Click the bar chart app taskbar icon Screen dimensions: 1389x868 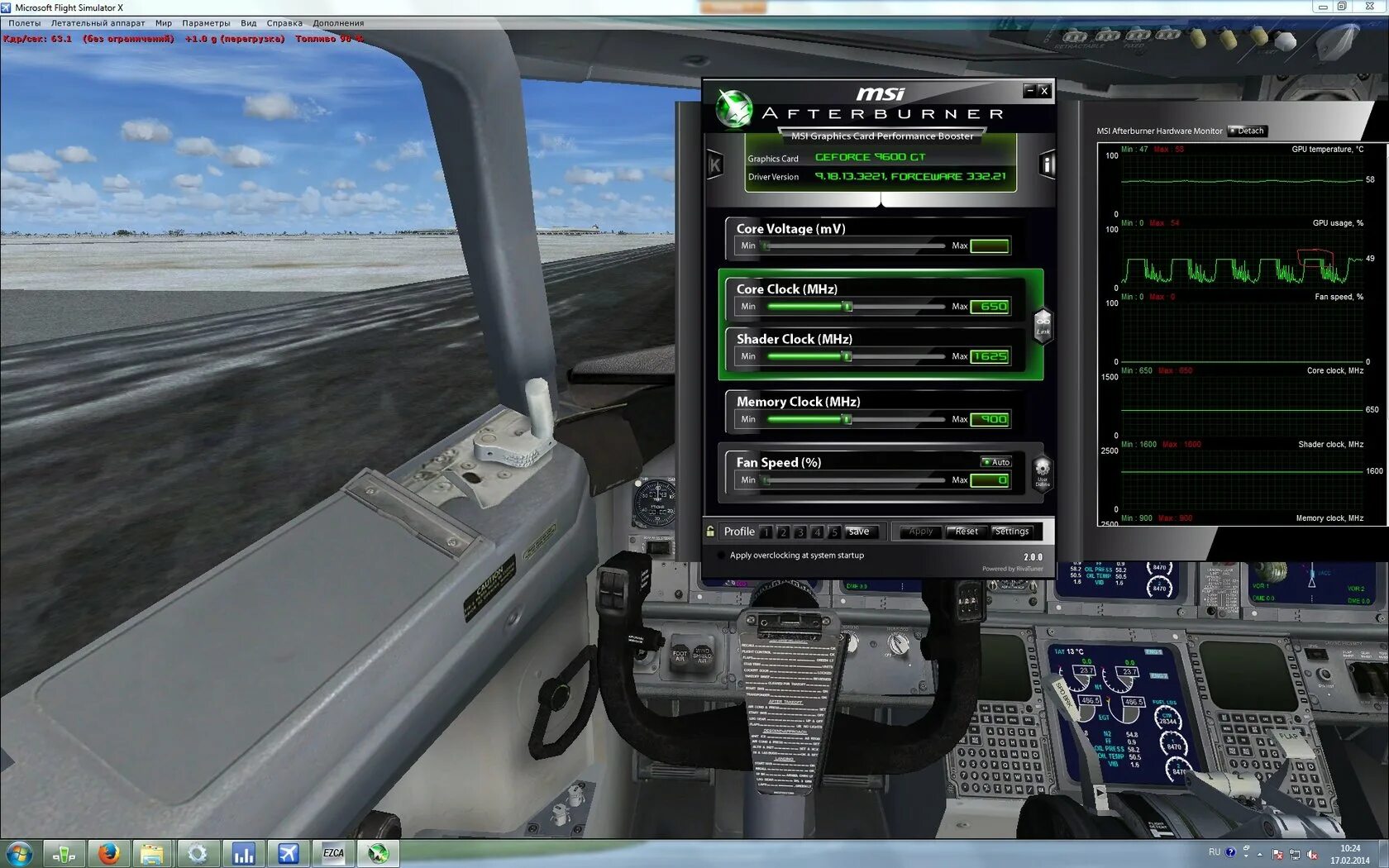(243, 854)
